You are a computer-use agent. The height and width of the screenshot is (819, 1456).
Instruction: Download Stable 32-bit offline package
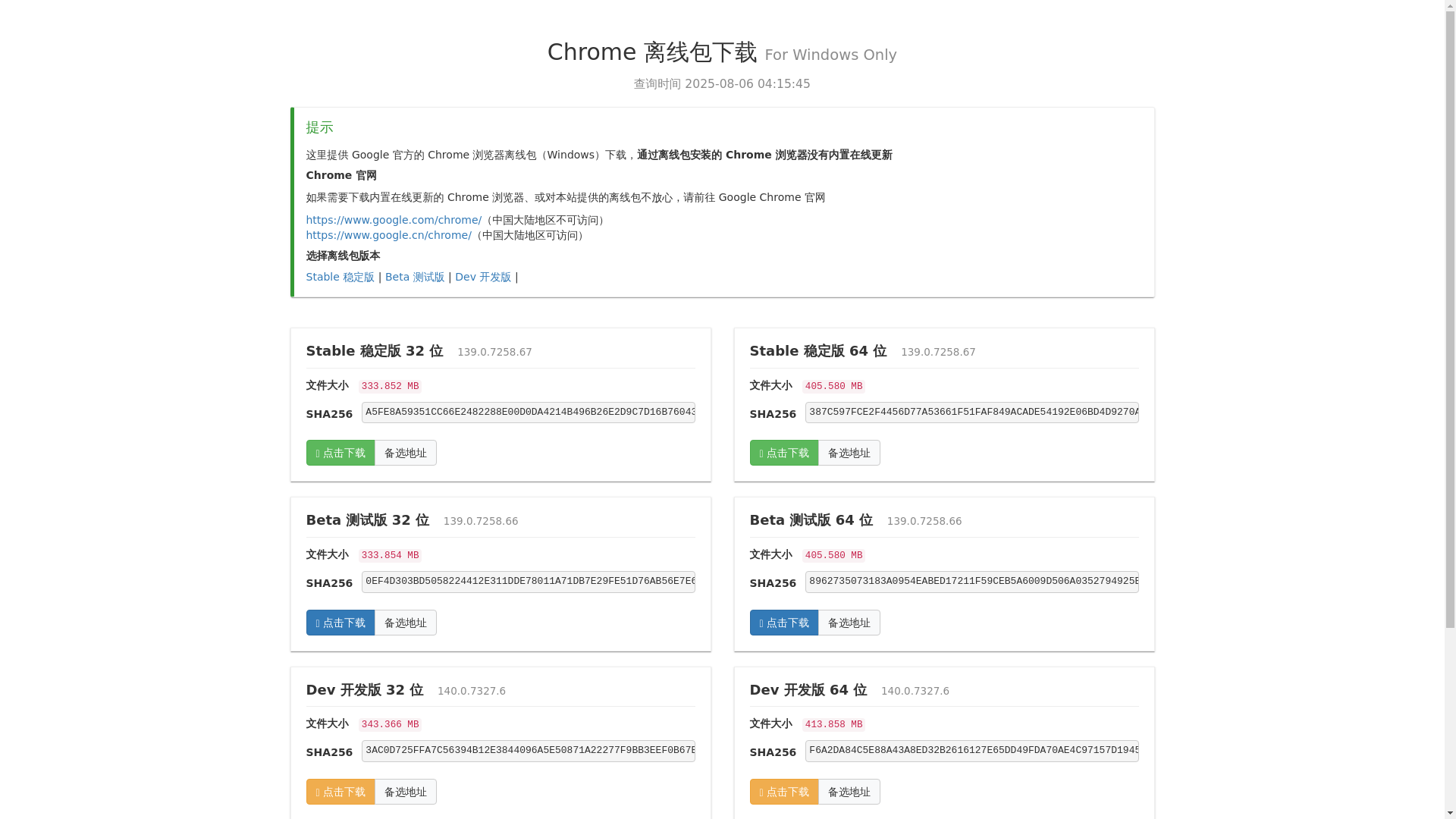point(340,453)
